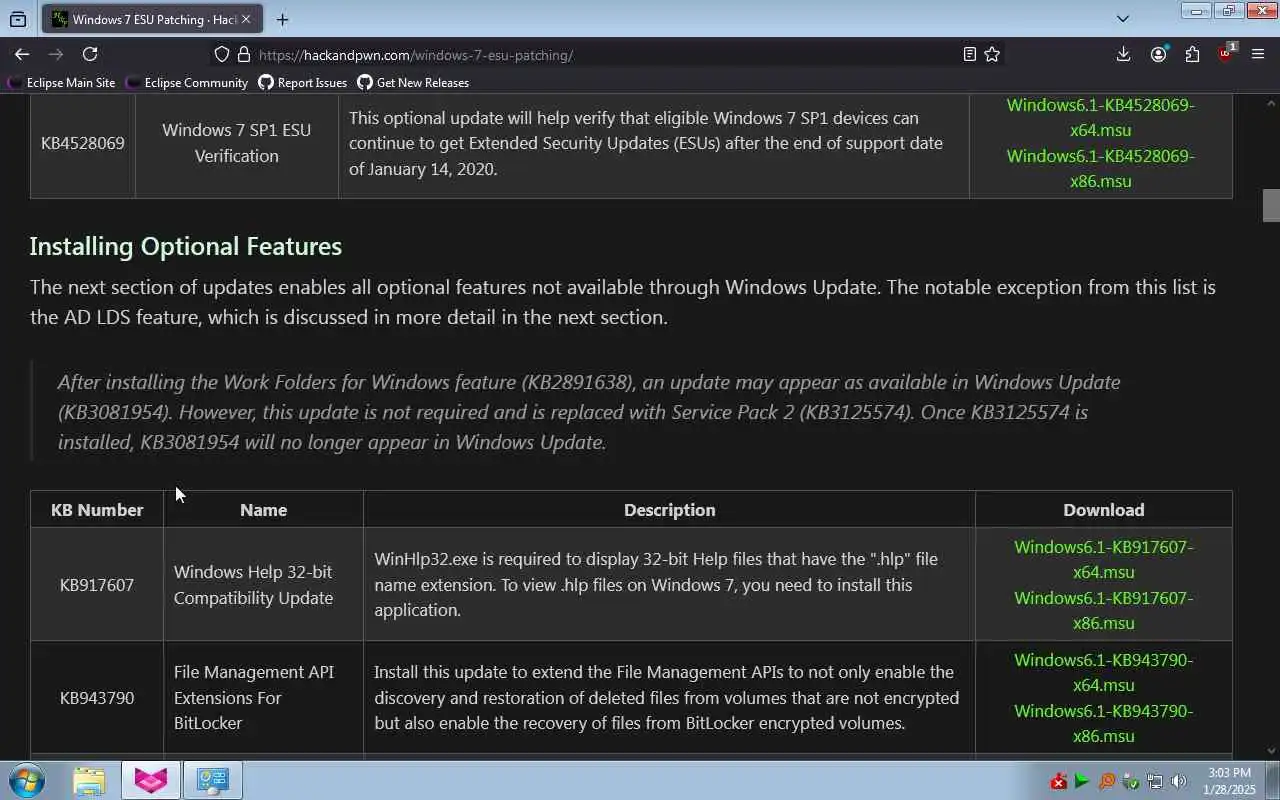Image resolution: width=1280 pixels, height=800 pixels.
Task: Click File Management API Extensions cell
Action: pos(264,698)
